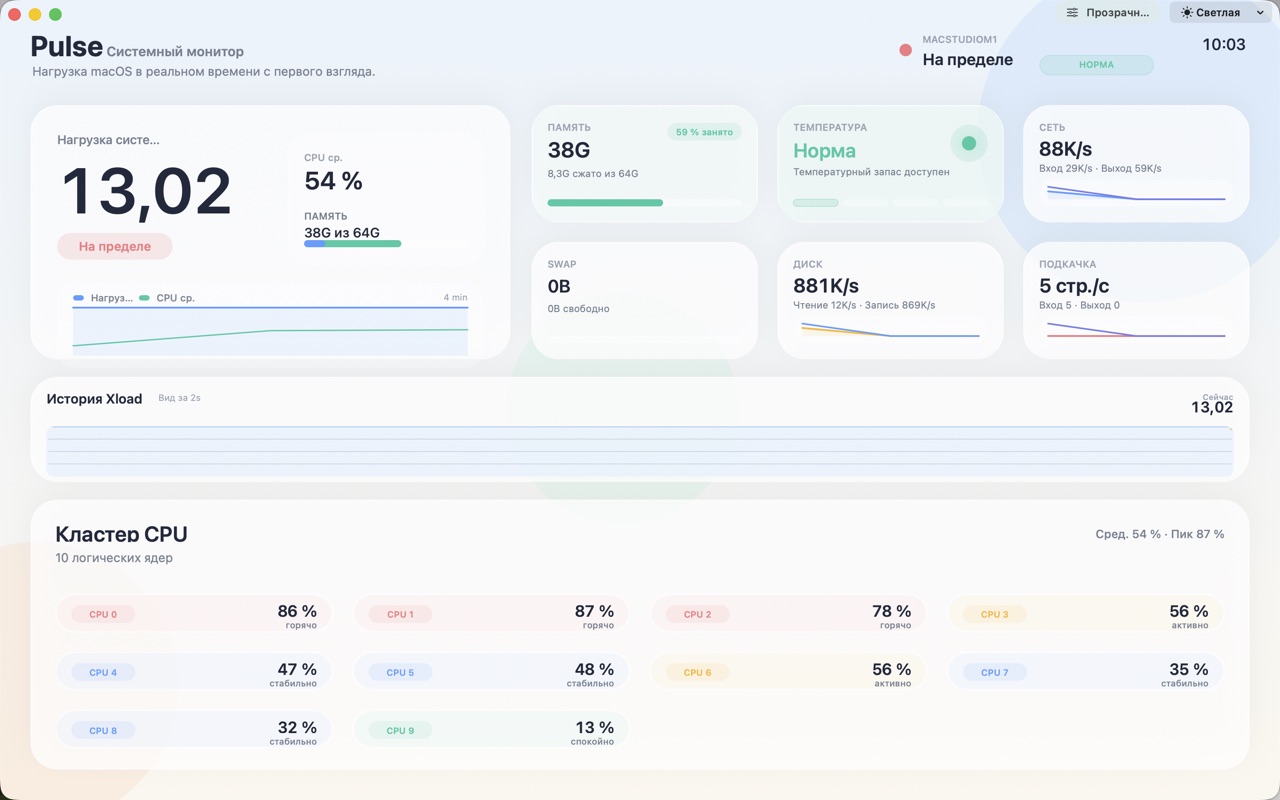Click the "10 логических ядер" text
The image size is (1280, 800).
(x=114, y=558)
